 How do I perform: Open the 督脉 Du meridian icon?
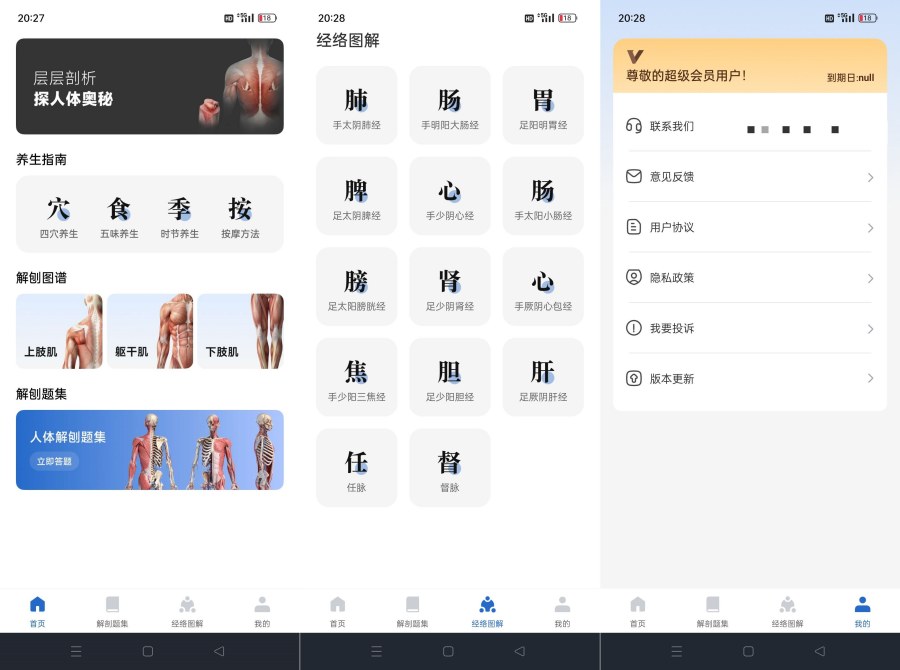(x=449, y=467)
